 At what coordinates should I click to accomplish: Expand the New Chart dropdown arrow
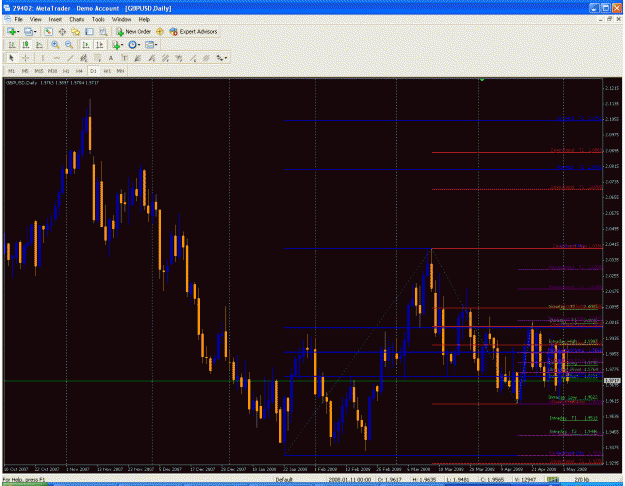(18, 32)
